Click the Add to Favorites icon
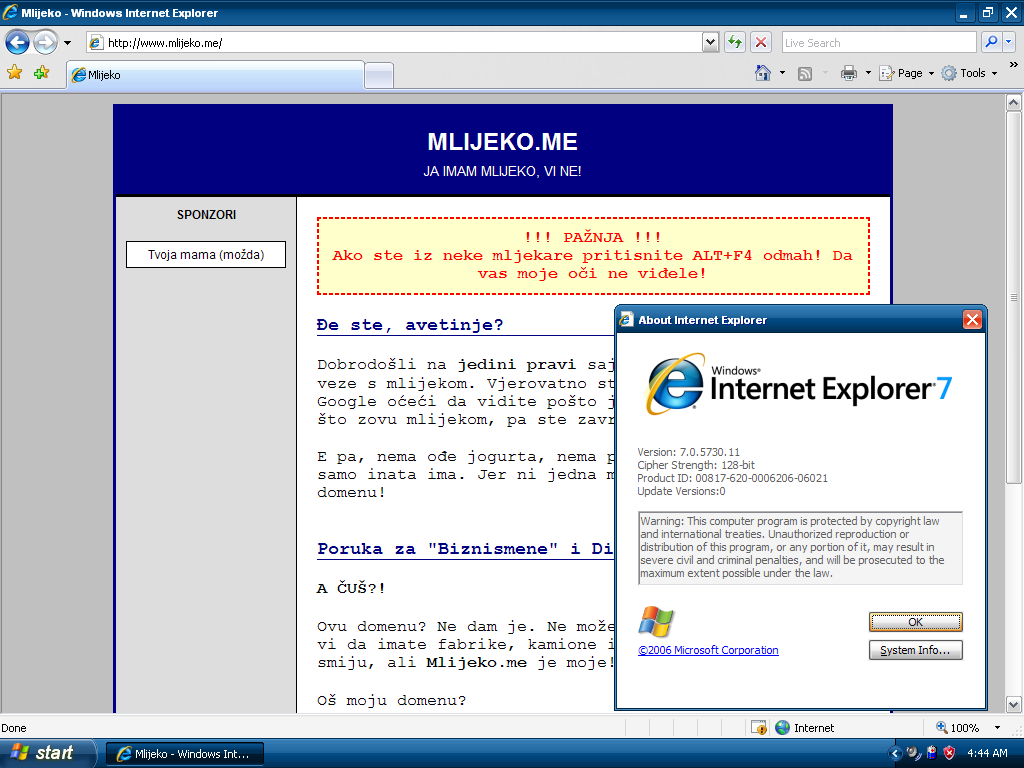 41,73
